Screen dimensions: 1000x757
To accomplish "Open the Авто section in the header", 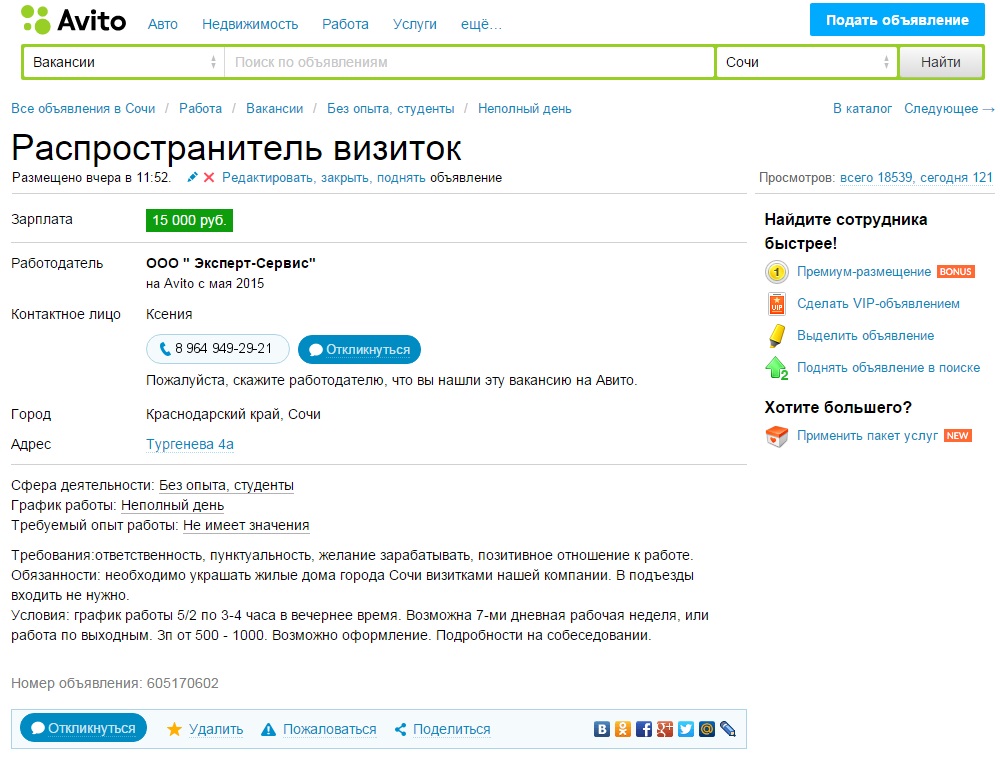I will tap(163, 24).
